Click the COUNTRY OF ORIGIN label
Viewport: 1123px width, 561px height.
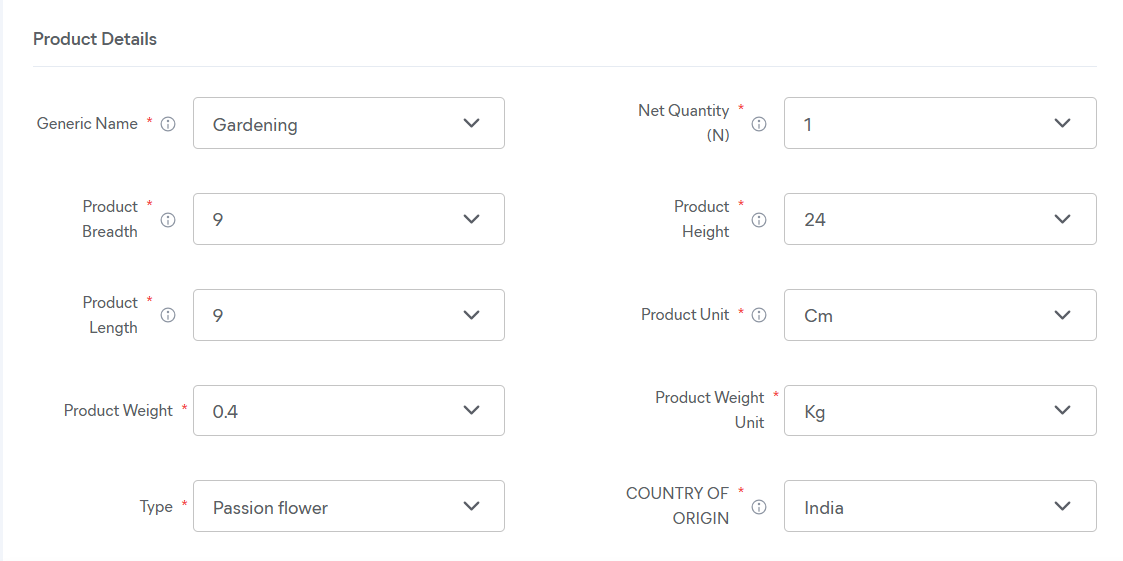pos(678,507)
